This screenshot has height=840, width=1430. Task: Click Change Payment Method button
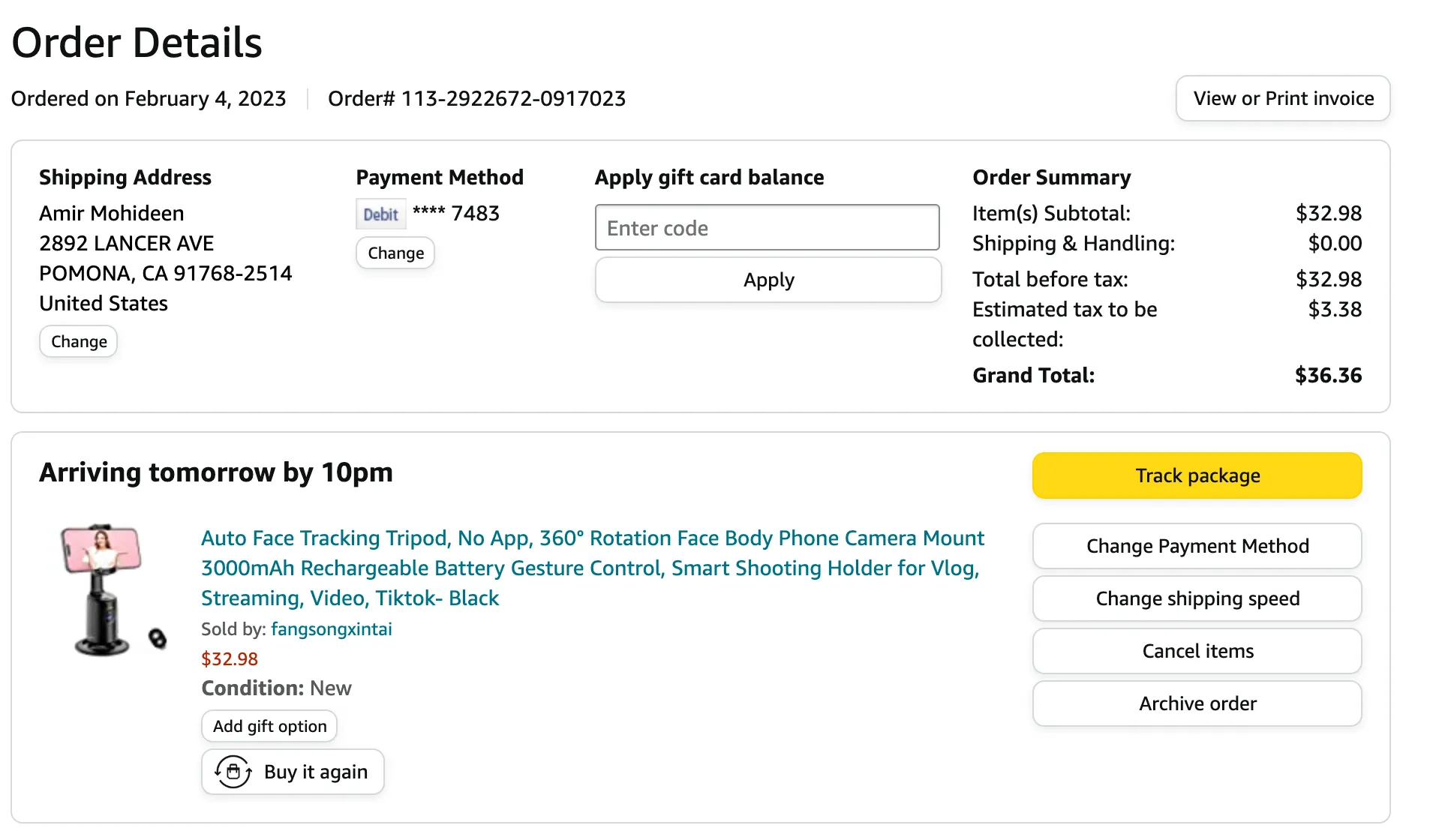coord(1197,546)
